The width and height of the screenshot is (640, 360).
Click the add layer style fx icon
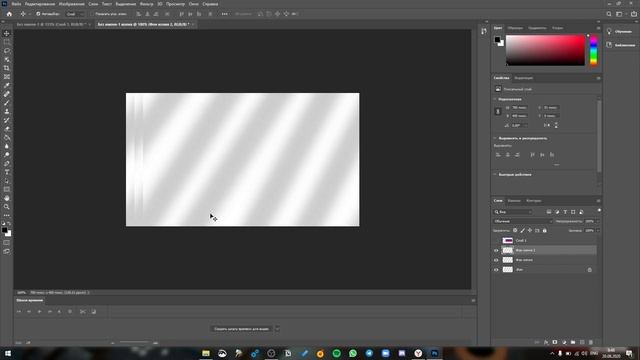[546, 342]
